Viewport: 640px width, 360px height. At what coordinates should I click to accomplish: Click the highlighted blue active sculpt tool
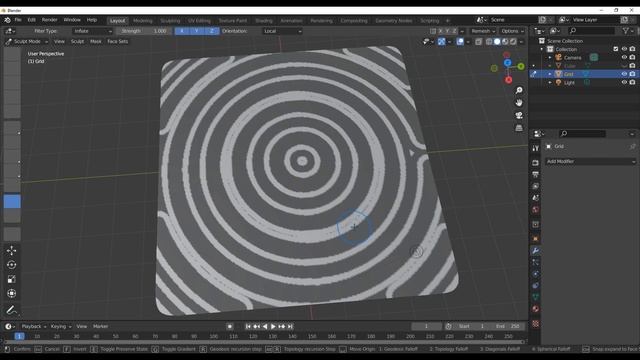coord(12,202)
